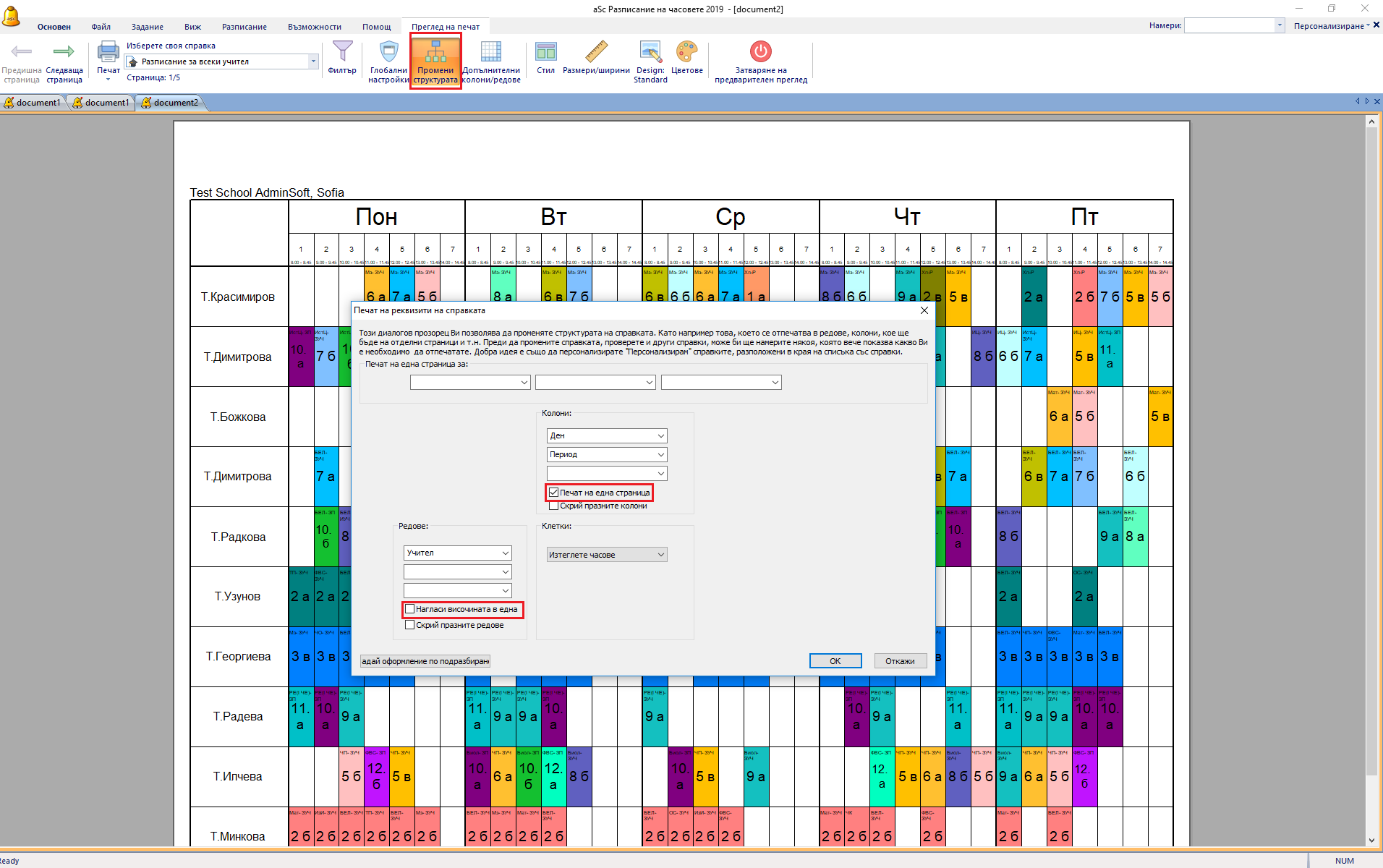Open last page-per dropdown
Viewport: 1383px width, 868px height.
[x=721, y=382]
